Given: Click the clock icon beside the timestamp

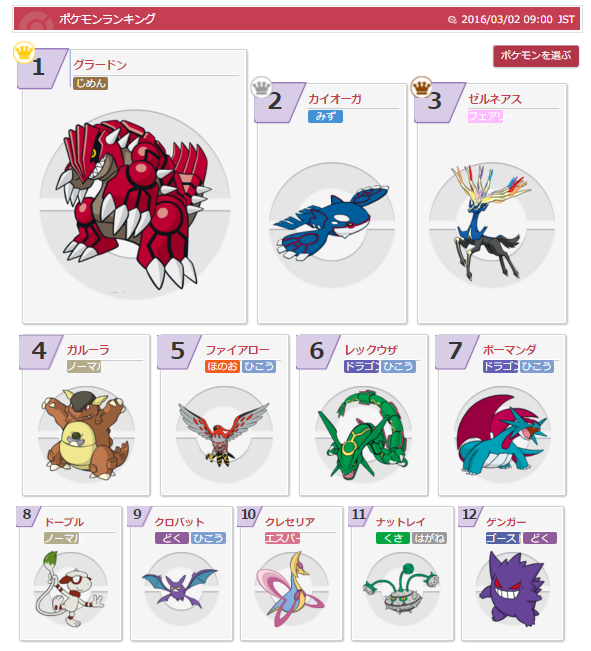Looking at the screenshot, I should coord(452,20).
